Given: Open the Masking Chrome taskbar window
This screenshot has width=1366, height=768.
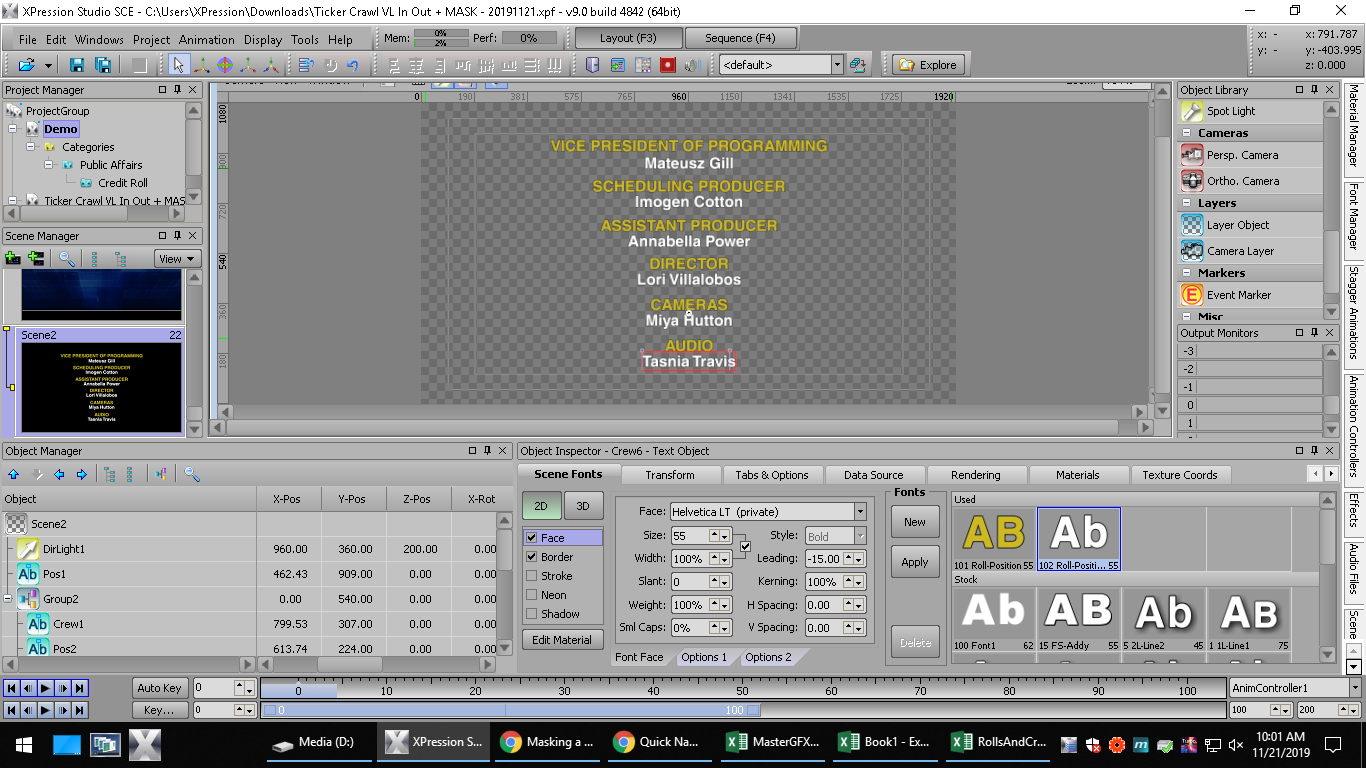Looking at the screenshot, I should coord(548,742).
